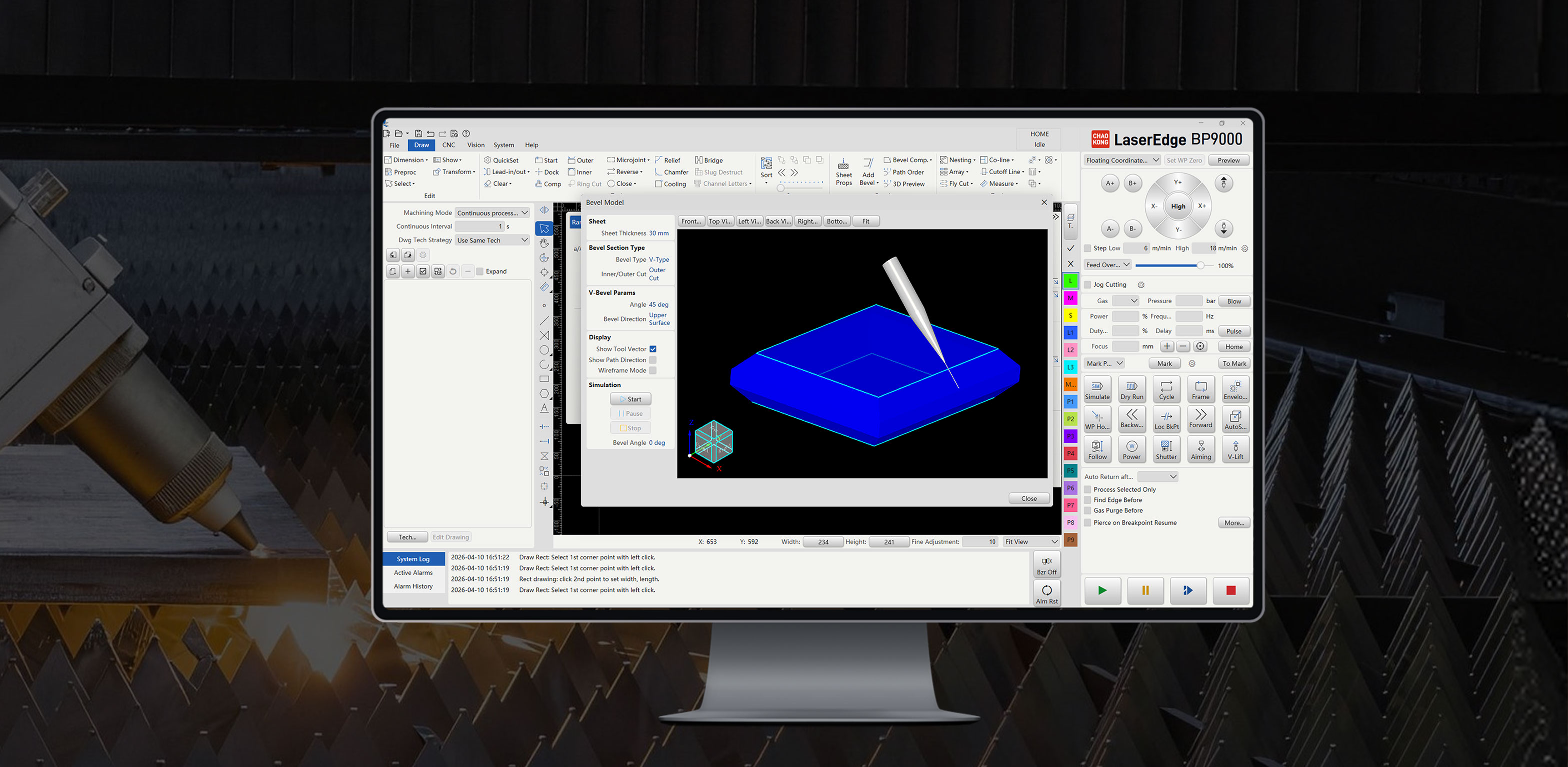Image resolution: width=1568 pixels, height=767 pixels.
Task: Switch to the CNC ribbon tab
Action: pos(449,145)
